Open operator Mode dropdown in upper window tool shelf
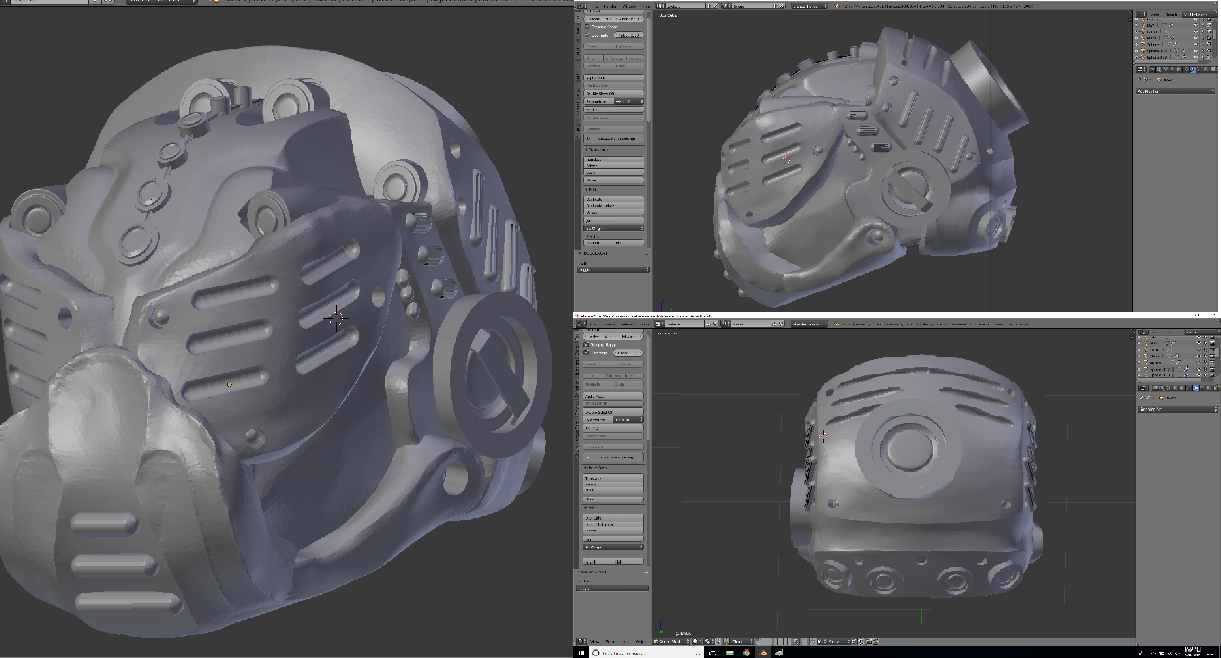Viewport: 1221px width, 658px height. (613, 270)
